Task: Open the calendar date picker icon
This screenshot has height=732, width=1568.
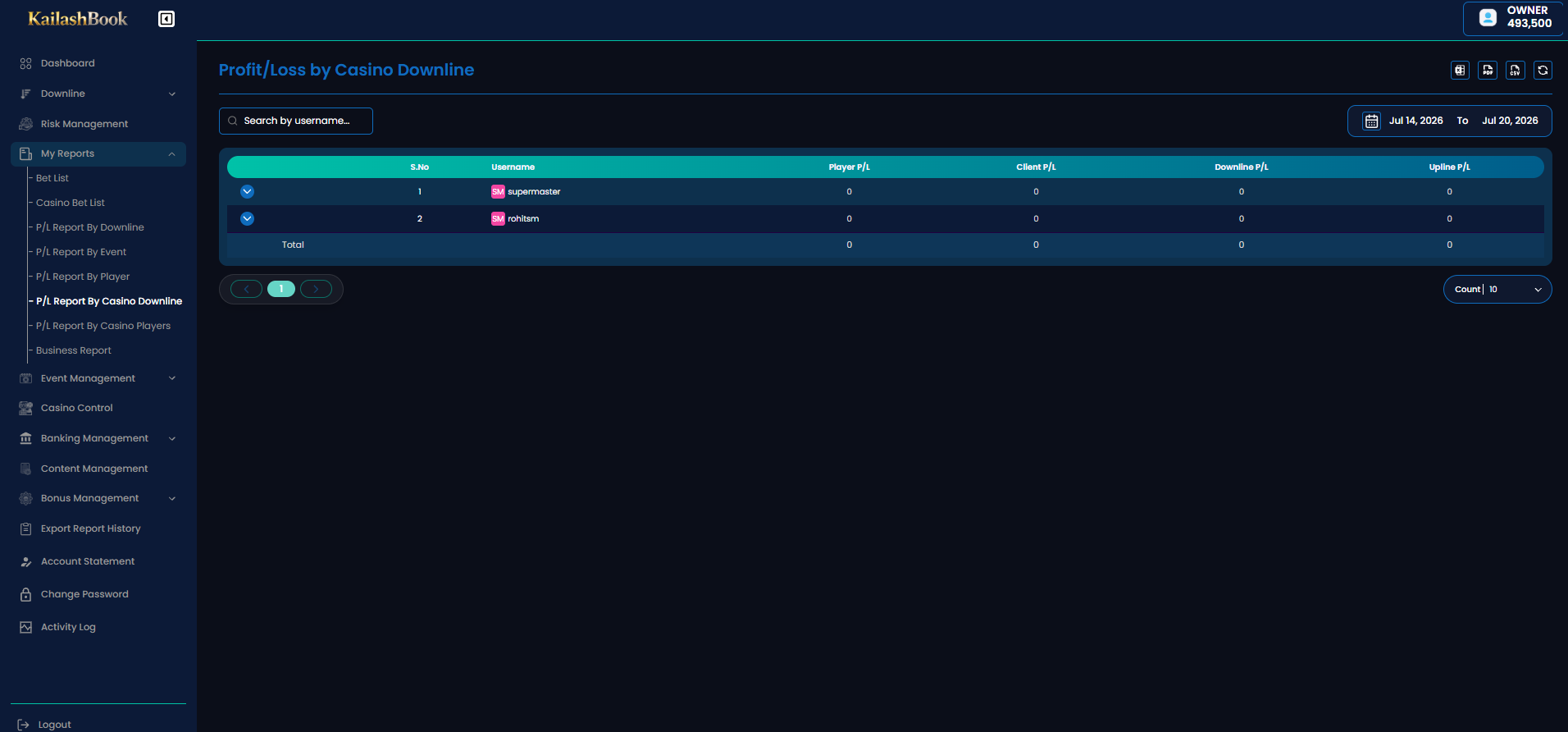Action: point(1371,121)
